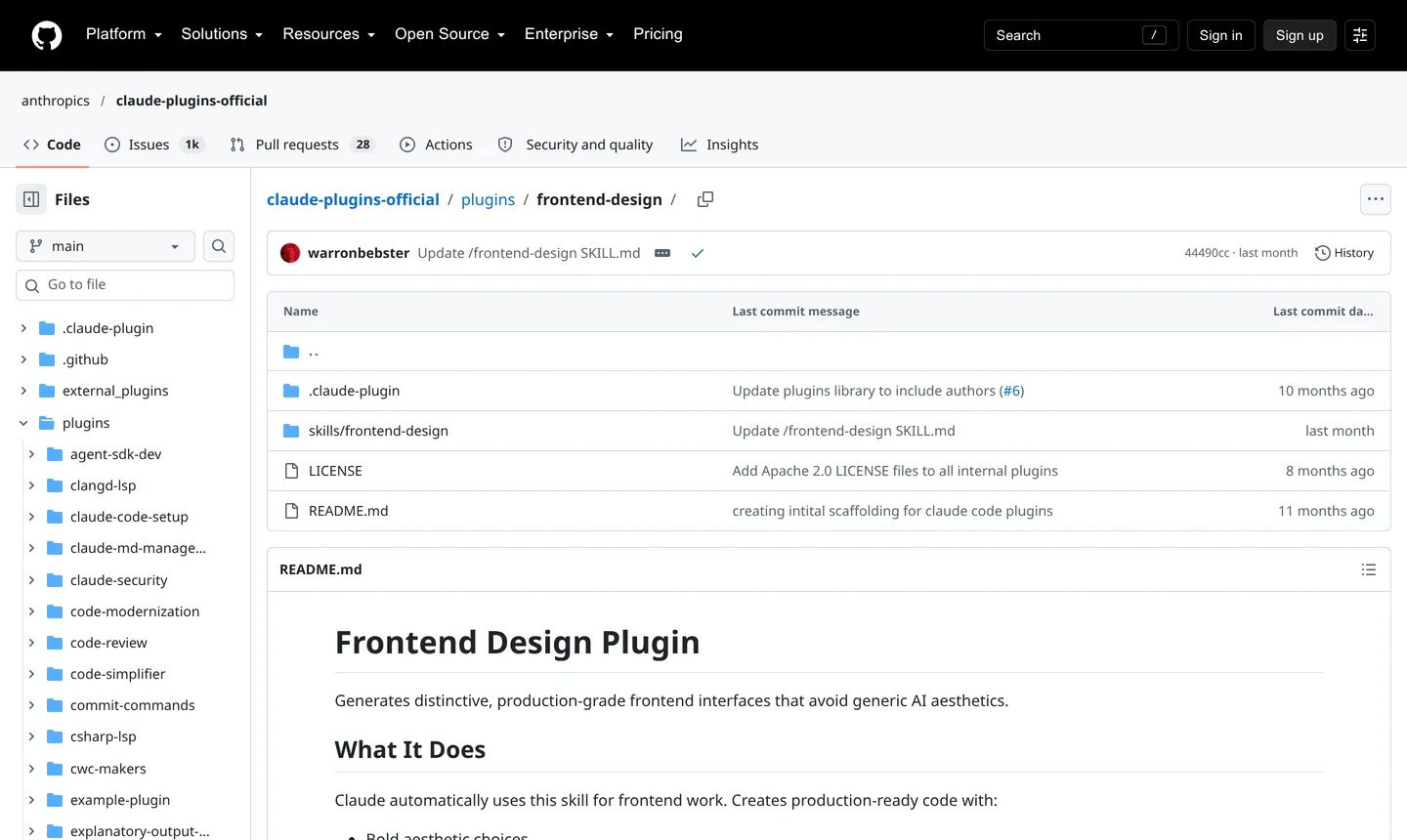The height and width of the screenshot is (840, 1407).
Task: Open the Pricing link
Action: click(658, 34)
